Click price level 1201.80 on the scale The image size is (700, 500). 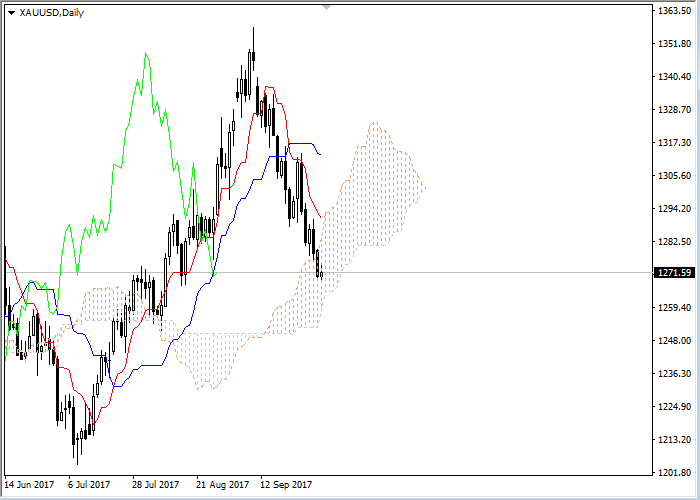click(x=675, y=473)
